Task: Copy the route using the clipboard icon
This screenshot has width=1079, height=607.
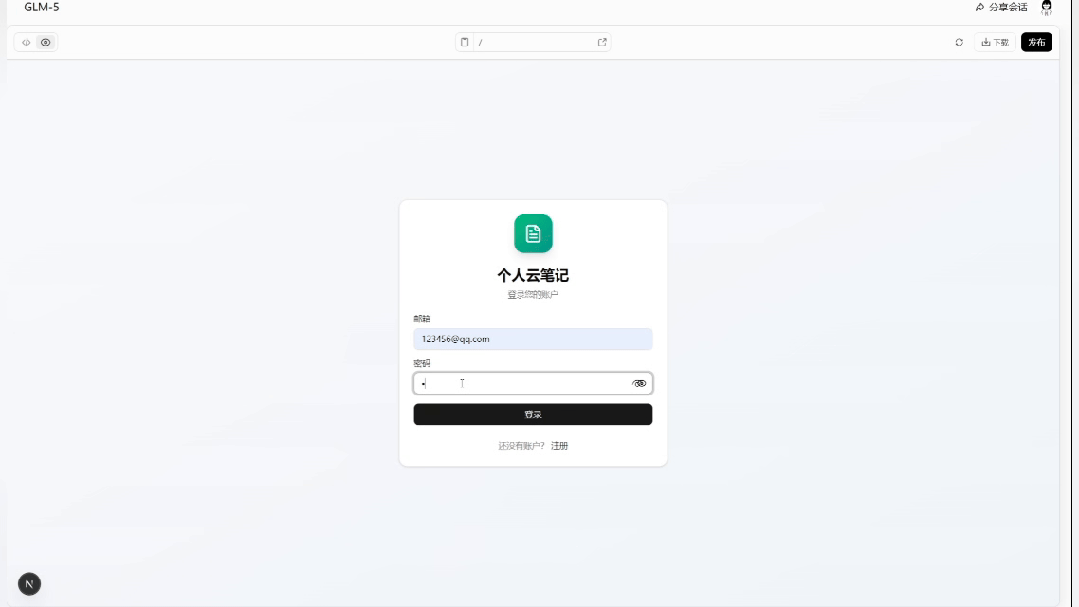Action: pos(464,42)
